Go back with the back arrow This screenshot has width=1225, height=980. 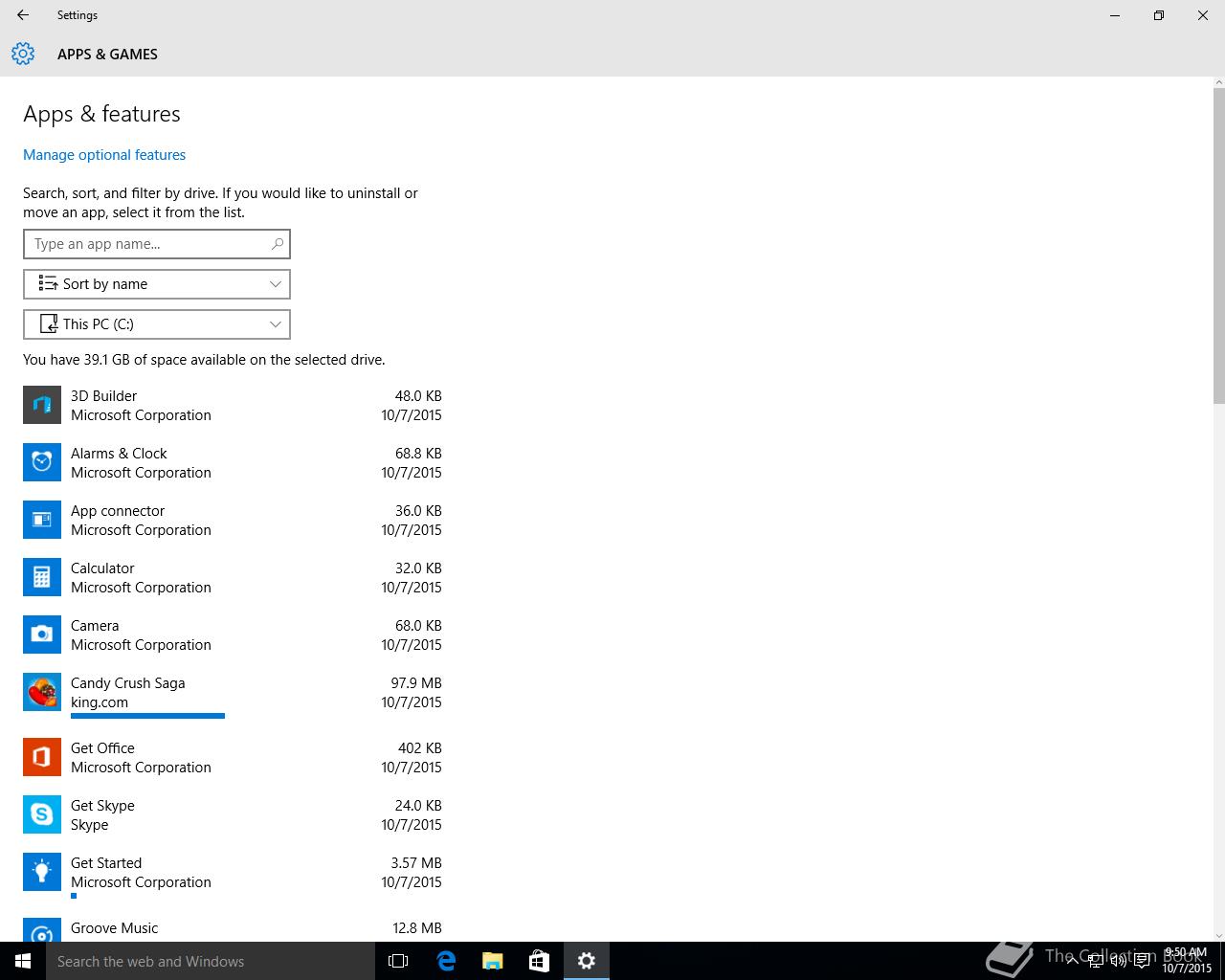point(23,15)
